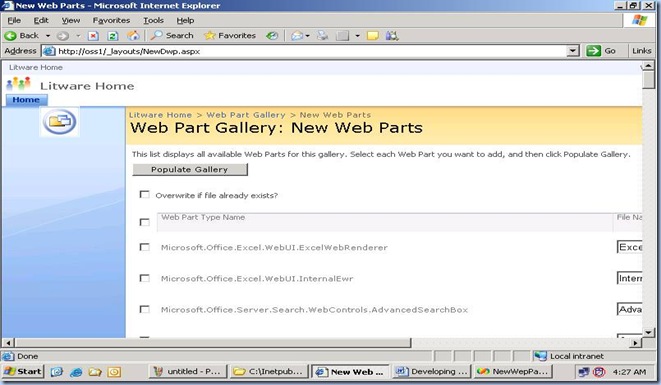This screenshot has width=661, height=385.
Task: Click file name field starting with Exce
Action: tap(630, 247)
